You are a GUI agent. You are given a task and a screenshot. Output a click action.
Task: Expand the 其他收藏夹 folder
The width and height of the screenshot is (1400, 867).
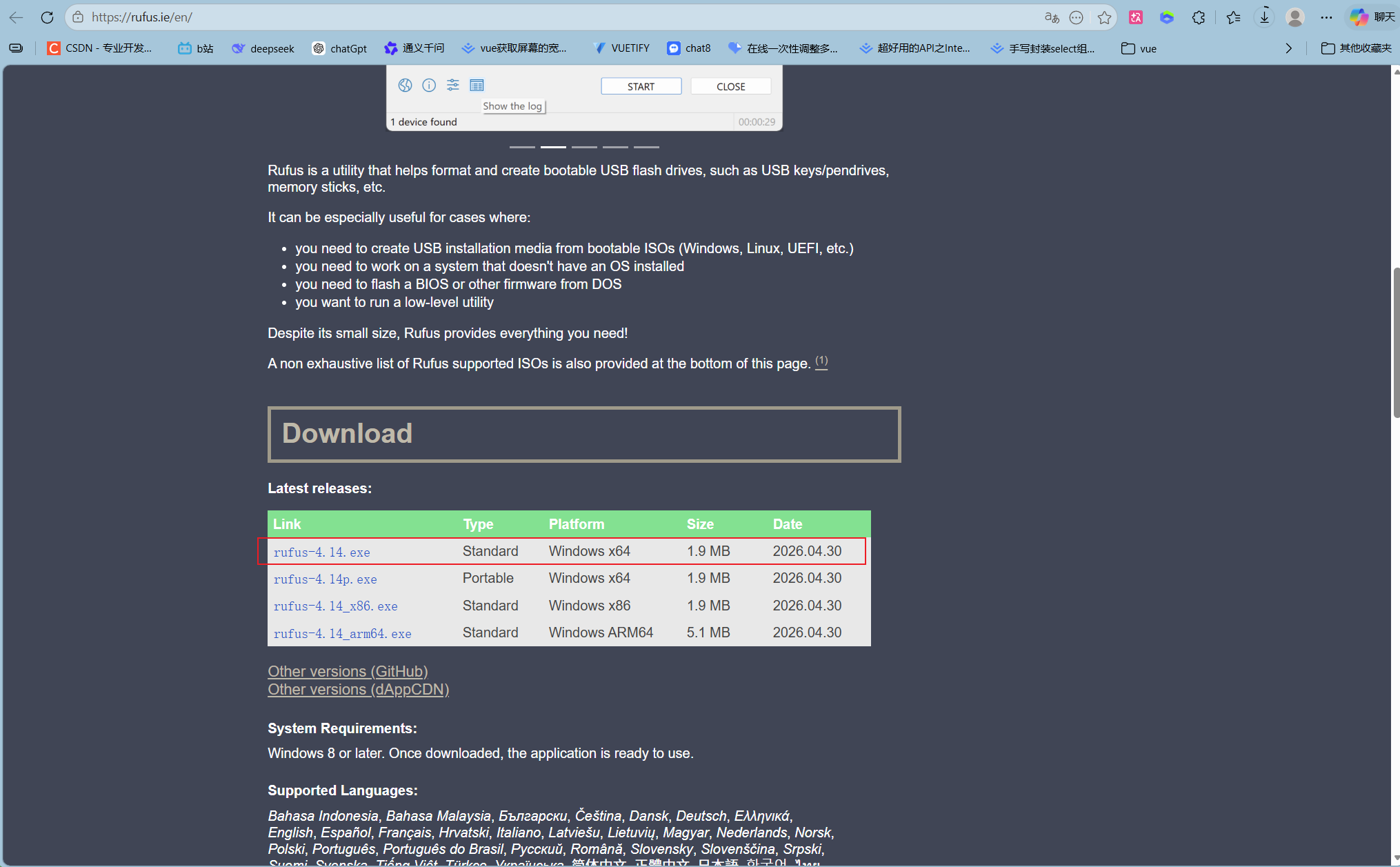(x=1357, y=48)
